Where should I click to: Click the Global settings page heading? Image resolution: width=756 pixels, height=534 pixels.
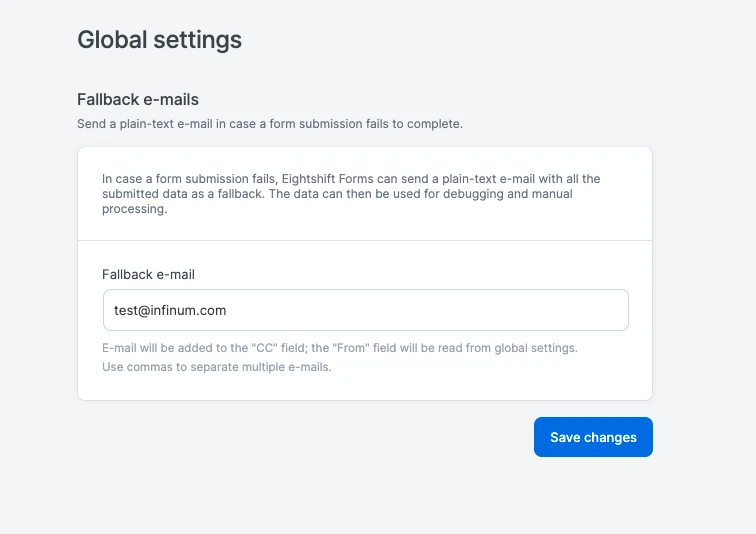pyautogui.click(x=159, y=40)
